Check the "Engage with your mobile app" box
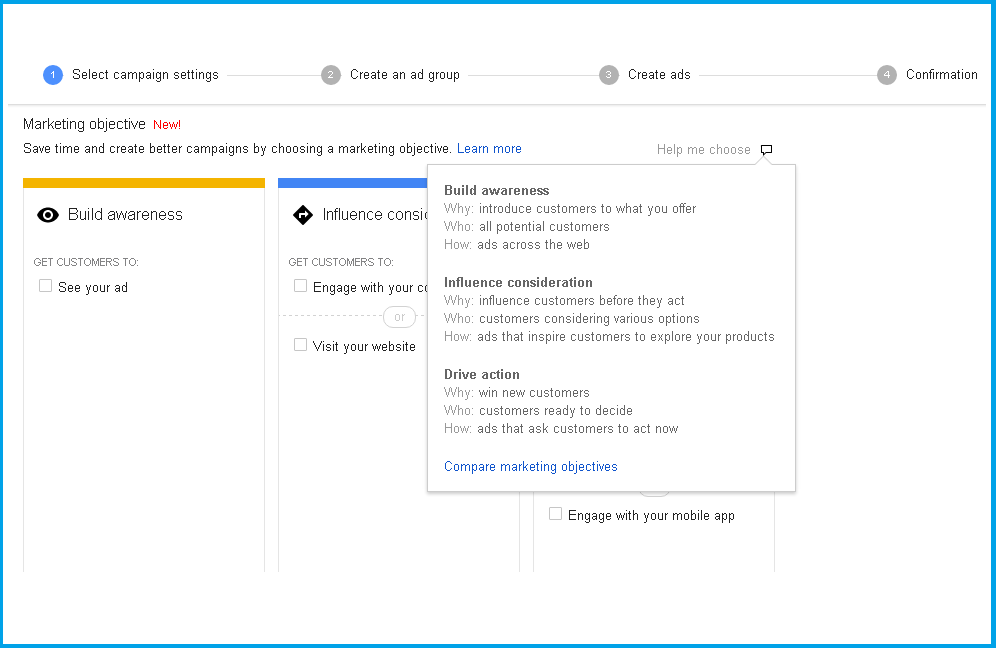This screenshot has width=997, height=648. 556,514
